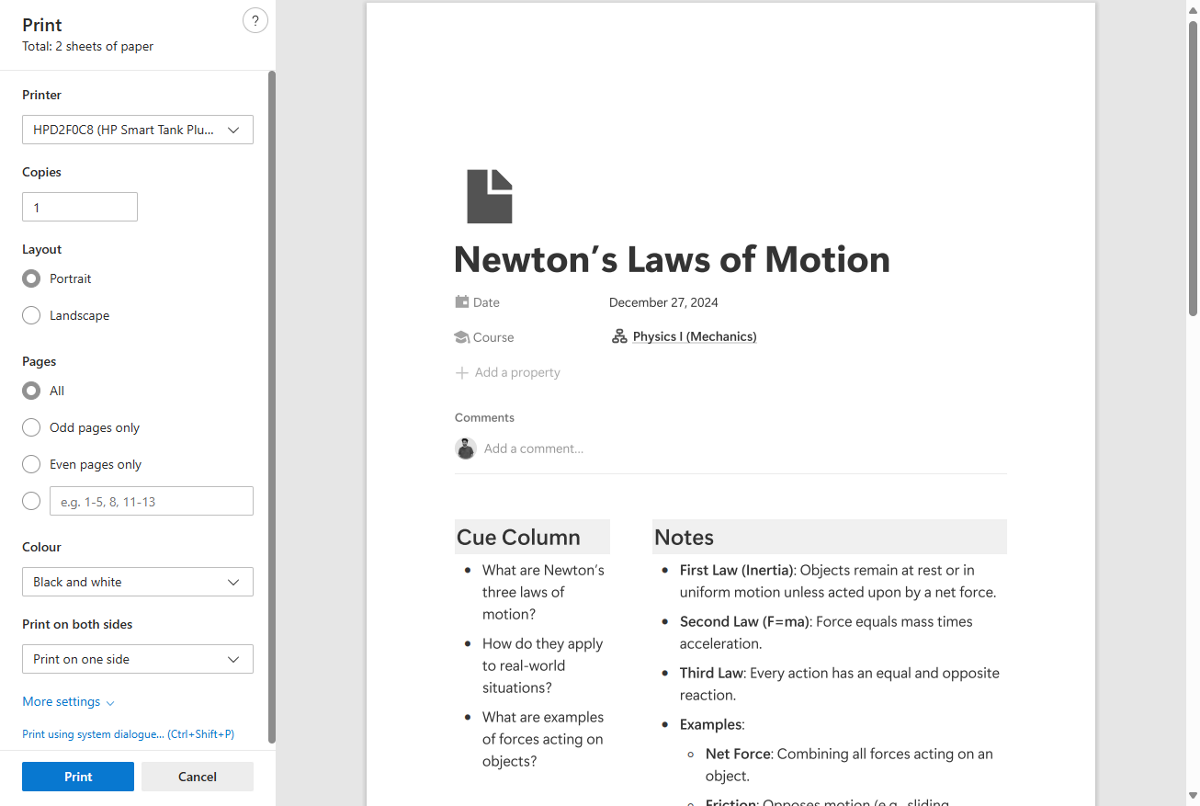Choose Odd pages only
Screen dimensions: 1200x806
click(31, 428)
